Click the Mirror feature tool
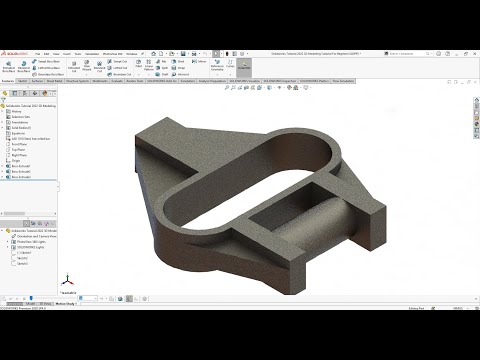 199,61
